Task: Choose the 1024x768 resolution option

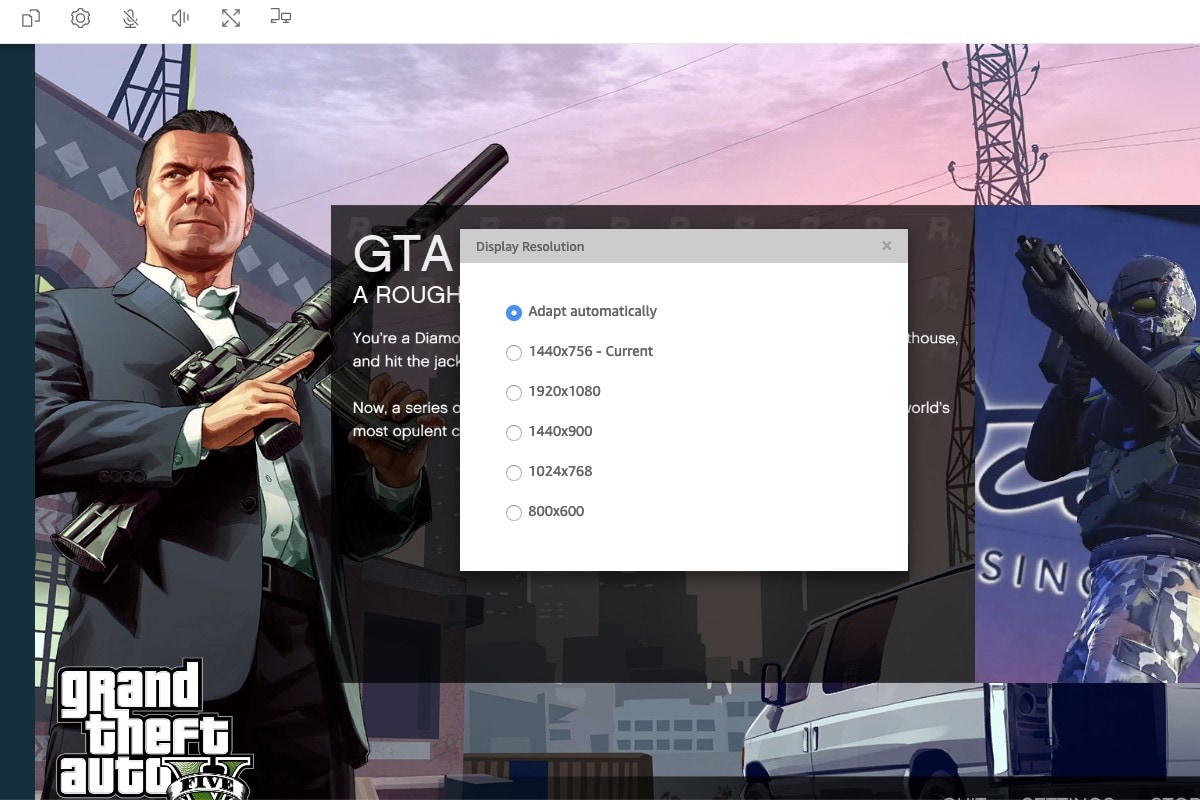Action: pyautogui.click(x=514, y=472)
